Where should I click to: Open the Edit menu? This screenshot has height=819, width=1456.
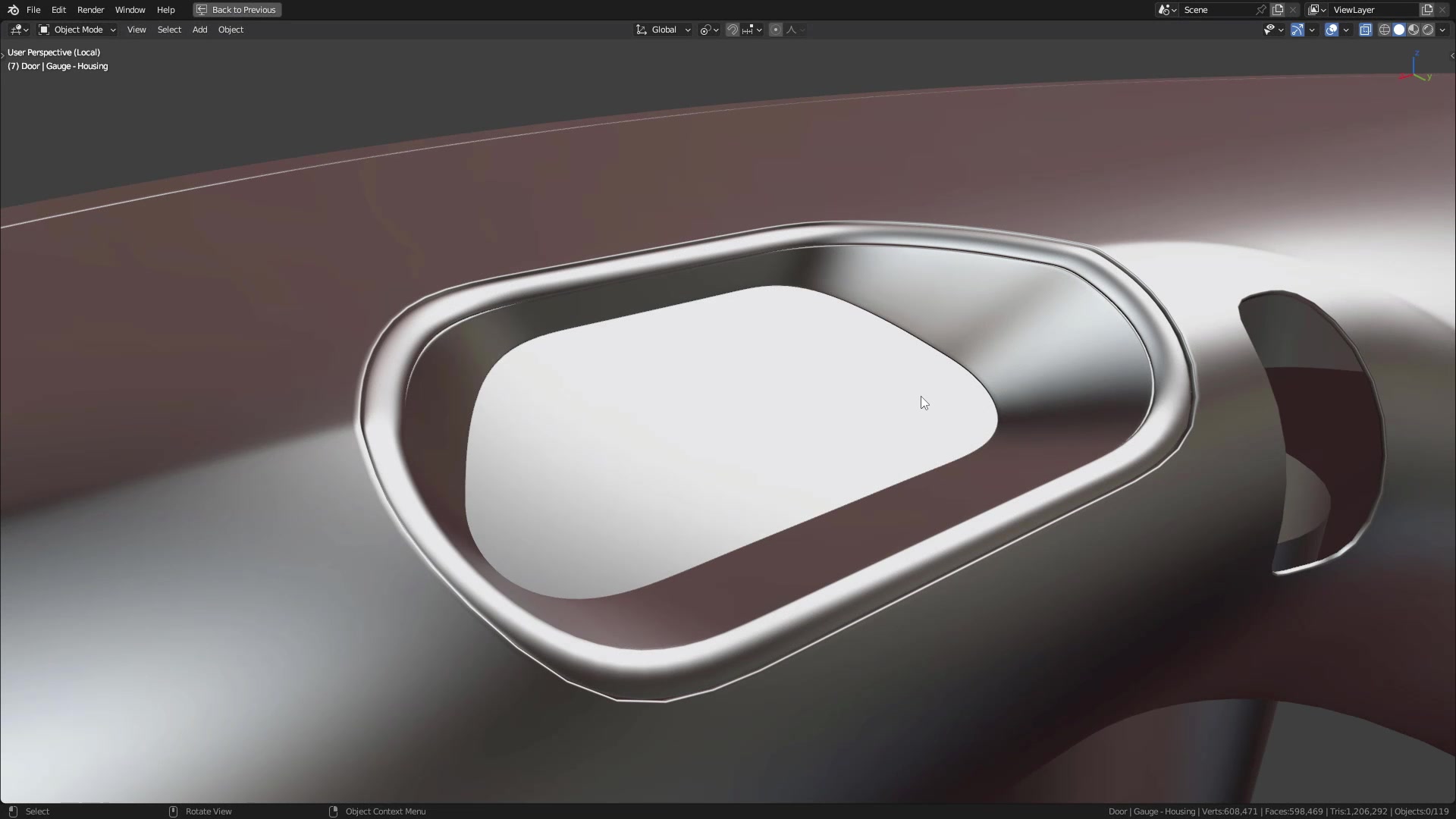click(x=58, y=10)
